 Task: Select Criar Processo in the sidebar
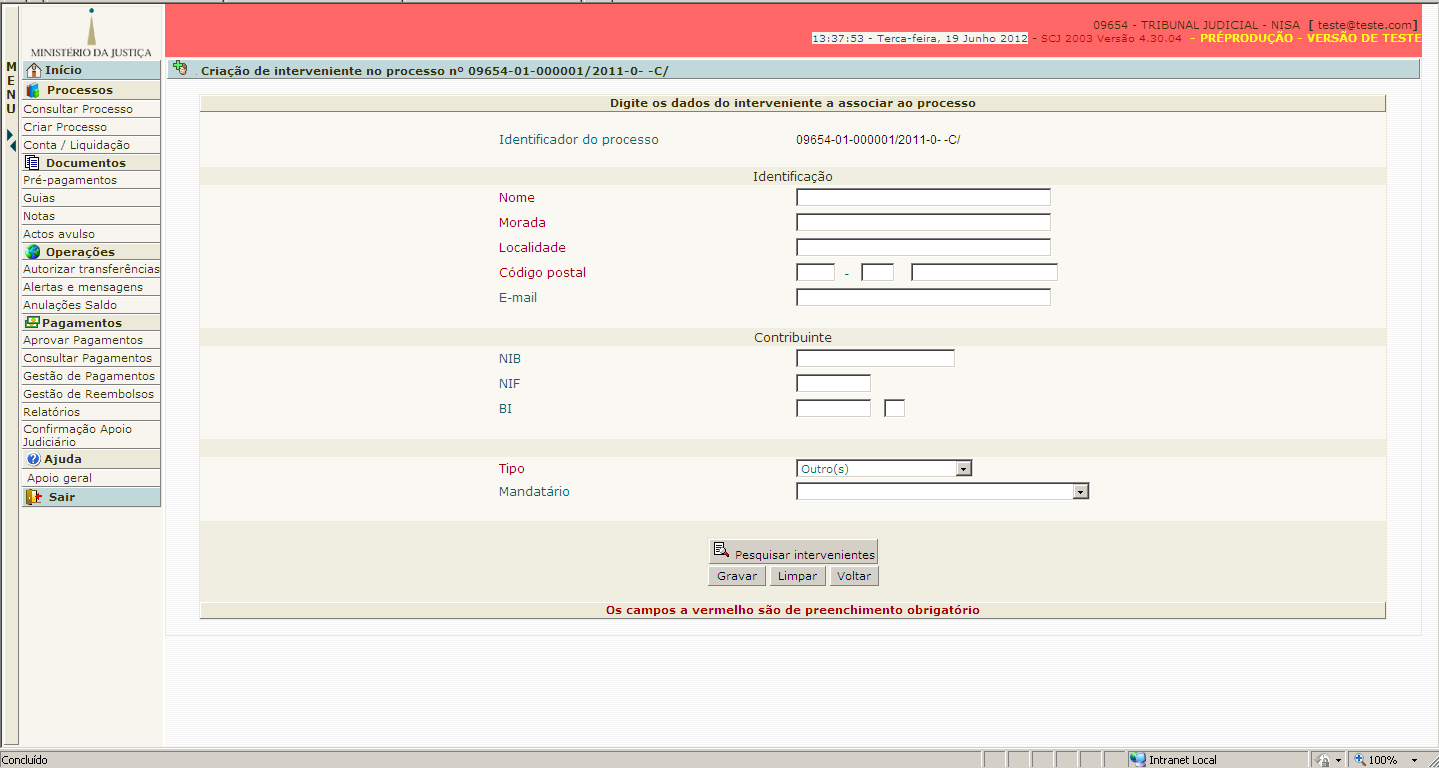(65, 127)
